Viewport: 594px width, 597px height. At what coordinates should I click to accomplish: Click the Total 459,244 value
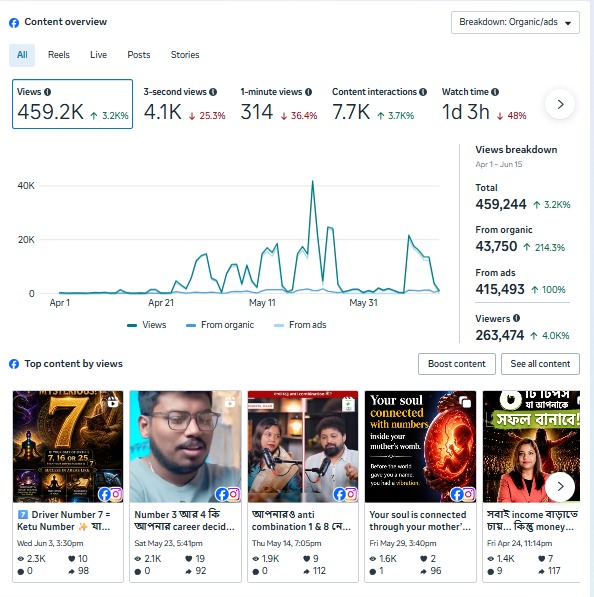501,204
